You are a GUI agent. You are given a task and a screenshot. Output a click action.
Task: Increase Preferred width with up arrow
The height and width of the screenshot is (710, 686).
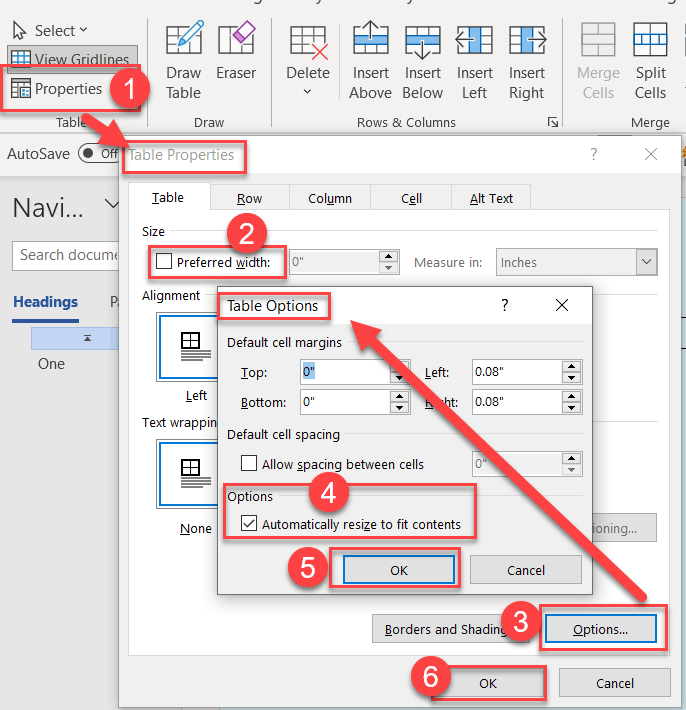388,256
